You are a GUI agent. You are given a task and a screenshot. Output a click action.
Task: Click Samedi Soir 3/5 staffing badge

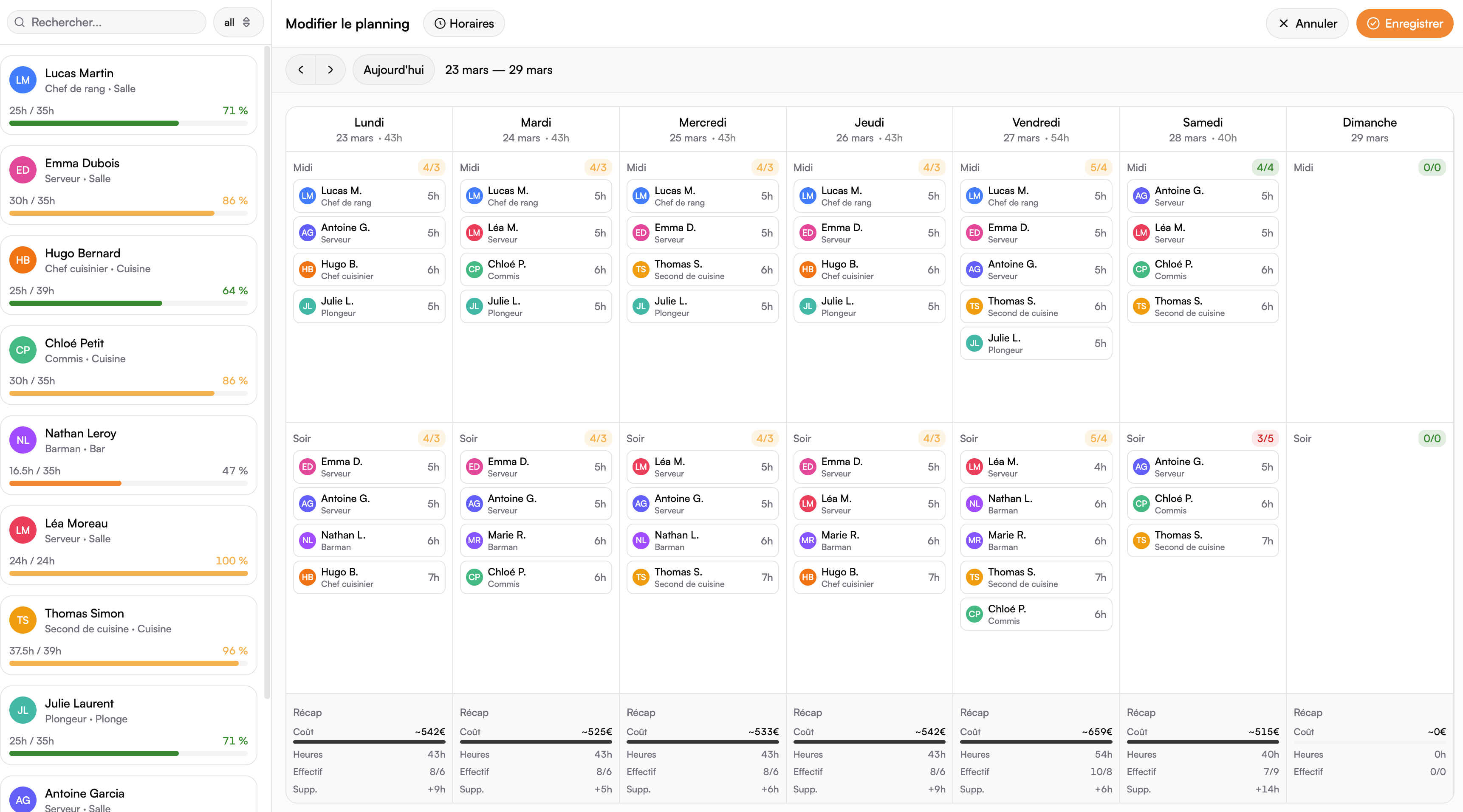pos(1265,438)
